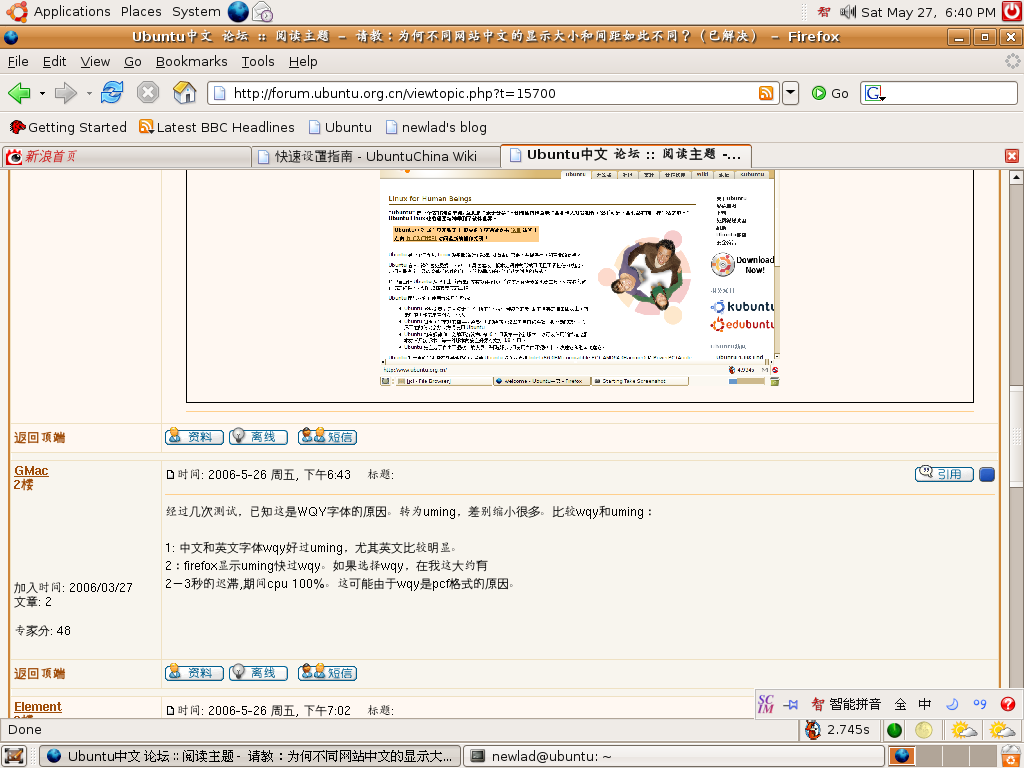Click the 引用 quote button on GMac's post
Screen dimensions: 1024x768
[944, 474]
